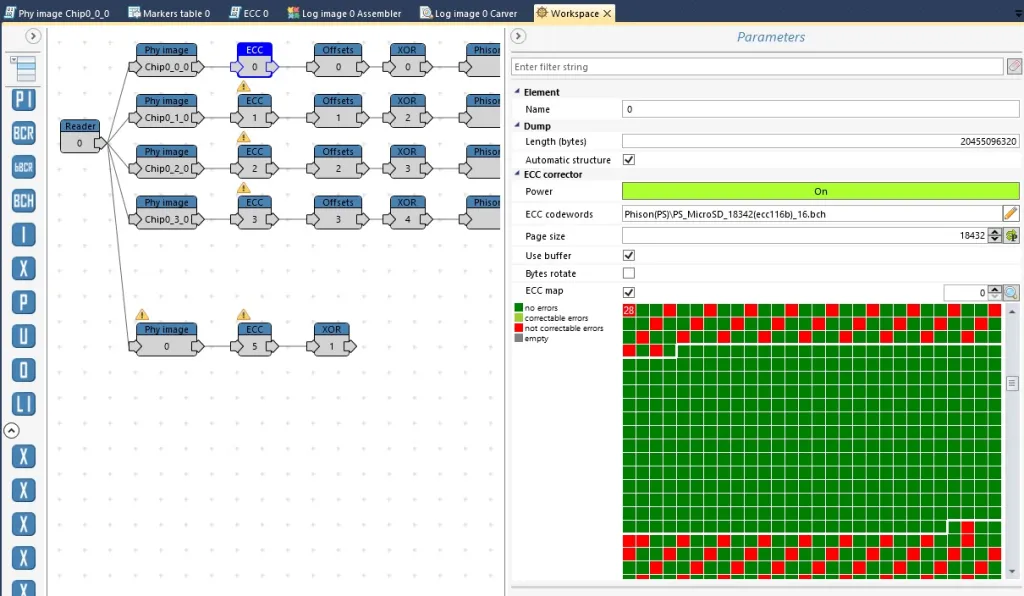Collapse the ECC corrector section

click(x=517, y=174)
